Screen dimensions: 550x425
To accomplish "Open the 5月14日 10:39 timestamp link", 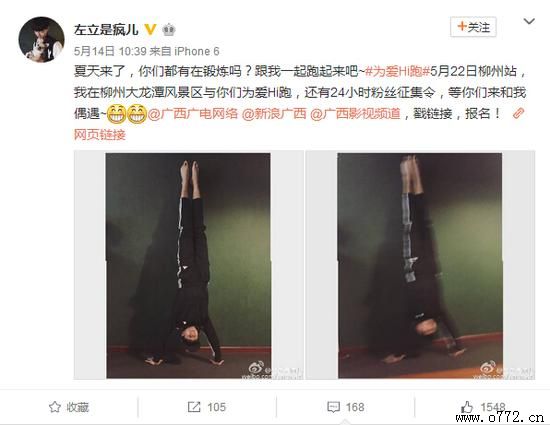I will tap(110, 51).
